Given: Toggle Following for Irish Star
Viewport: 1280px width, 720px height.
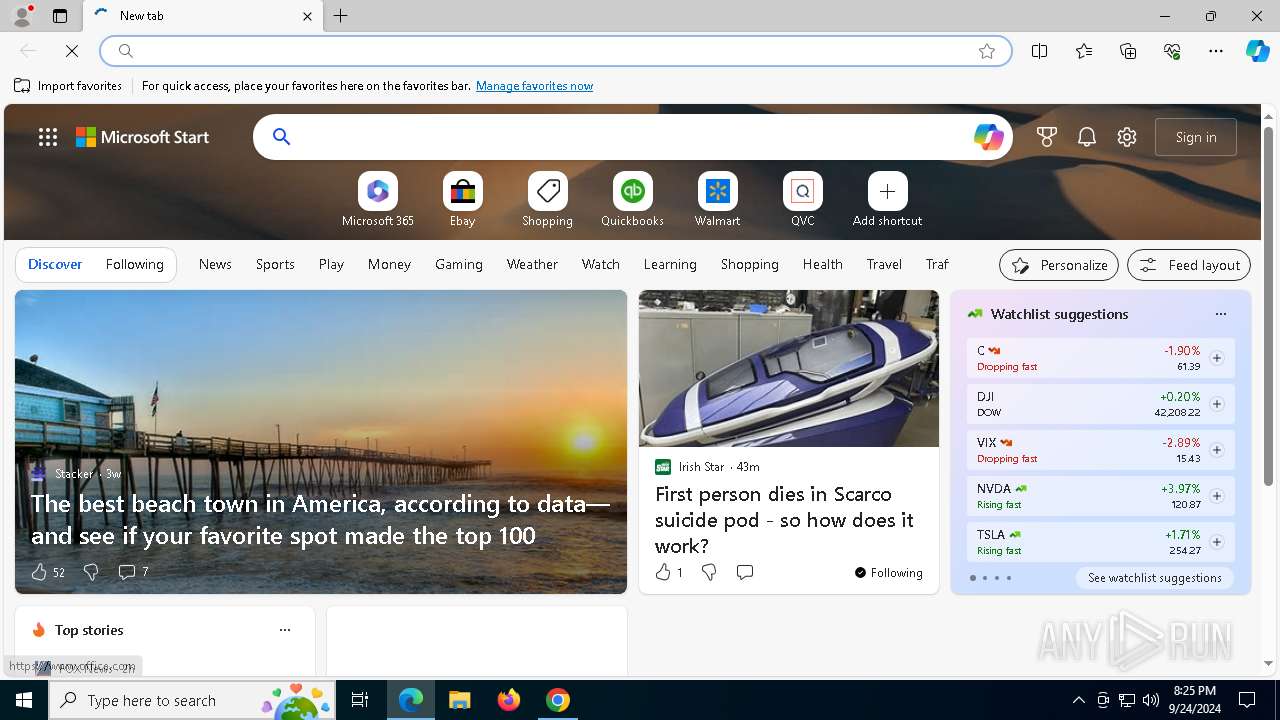Looking at the screenshot, I should (889, 573).
